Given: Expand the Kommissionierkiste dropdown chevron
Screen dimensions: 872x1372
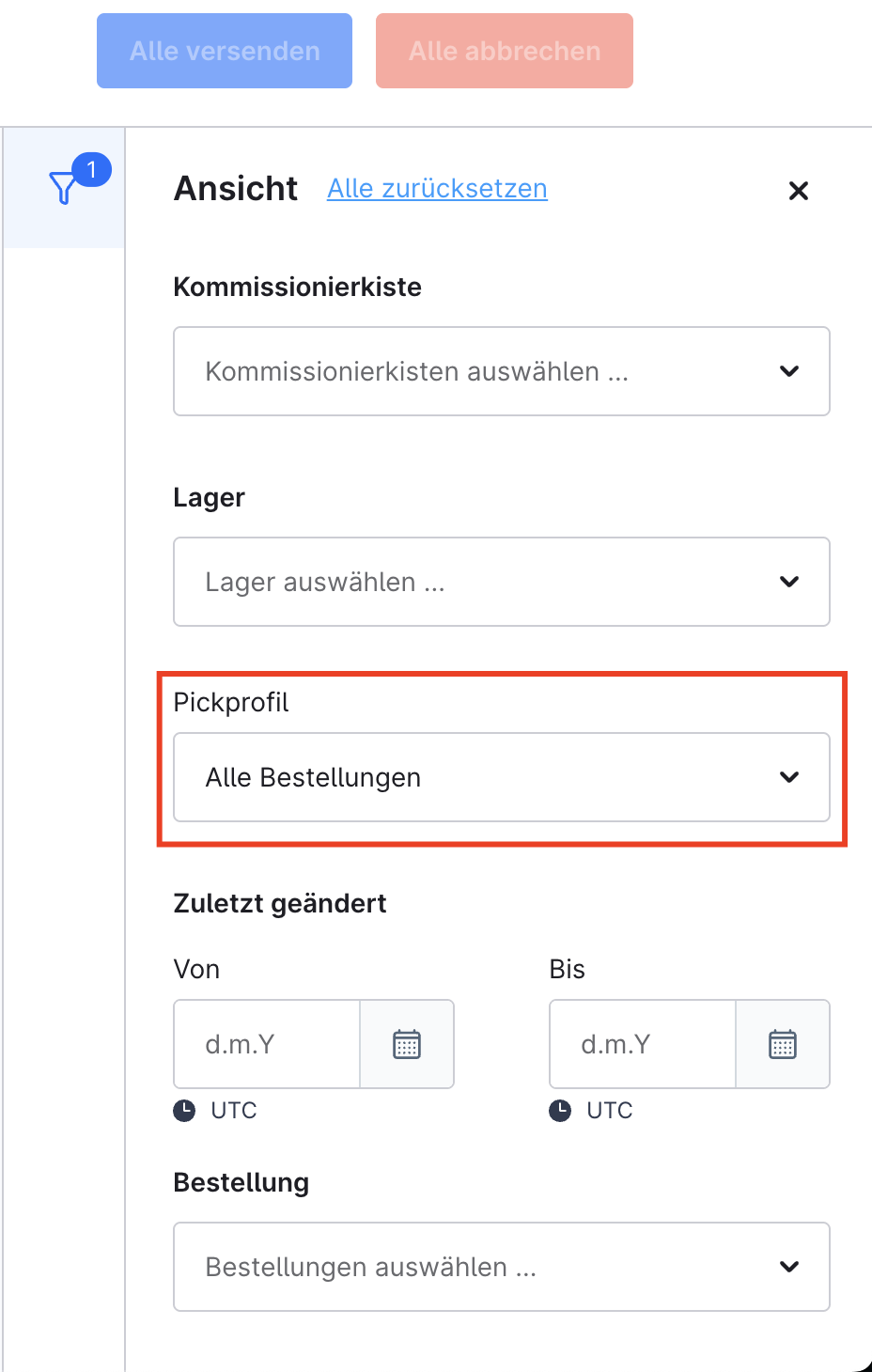Looking at the screenshot, I should [789, 371].
